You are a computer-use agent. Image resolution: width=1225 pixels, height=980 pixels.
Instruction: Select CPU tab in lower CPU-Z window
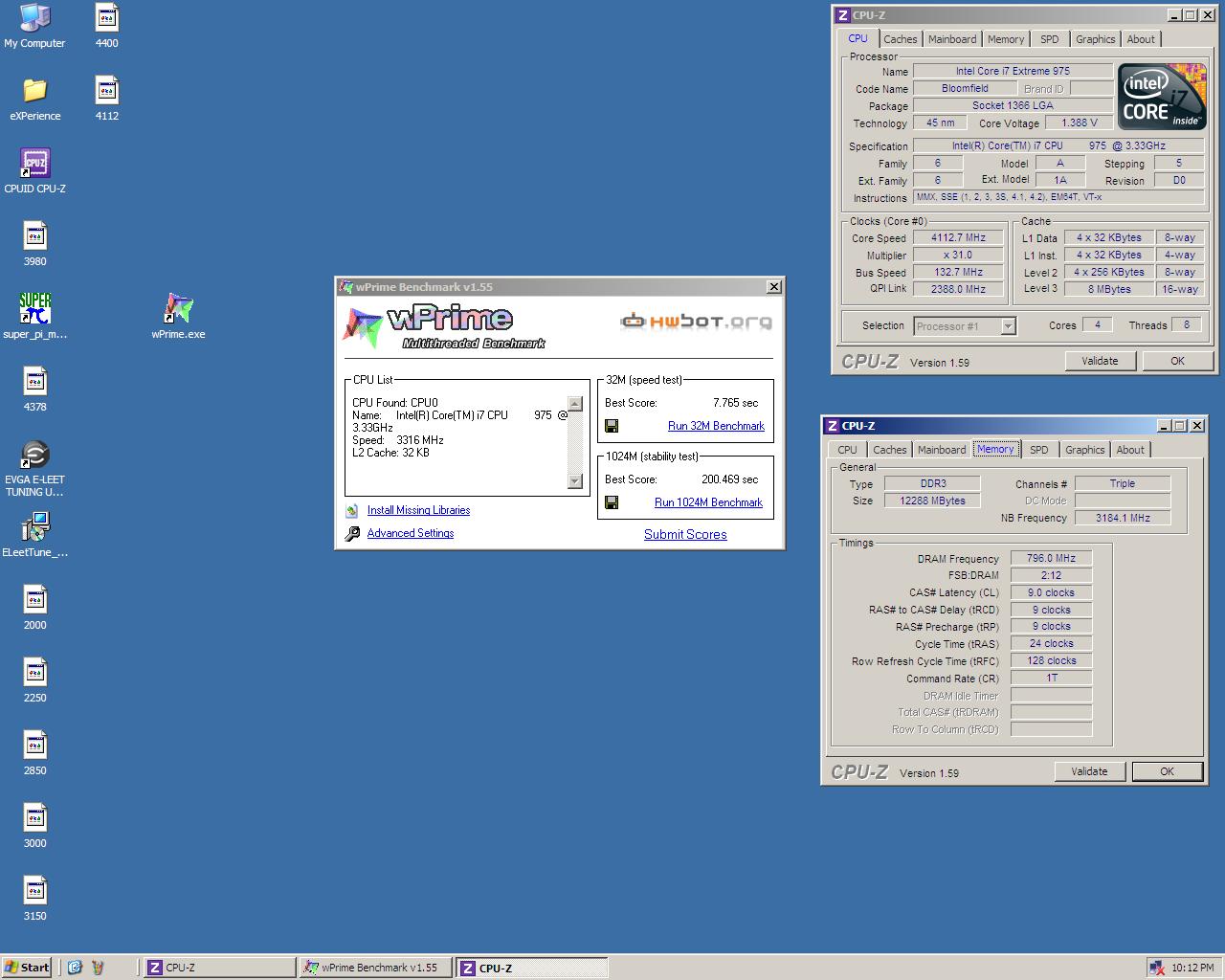coord(848,450)
